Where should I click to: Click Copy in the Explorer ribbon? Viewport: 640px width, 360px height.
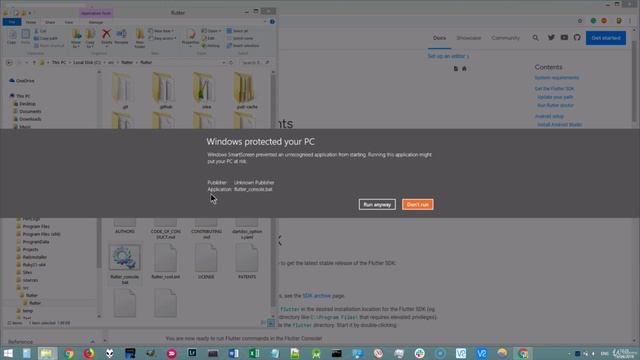point(11,37)
